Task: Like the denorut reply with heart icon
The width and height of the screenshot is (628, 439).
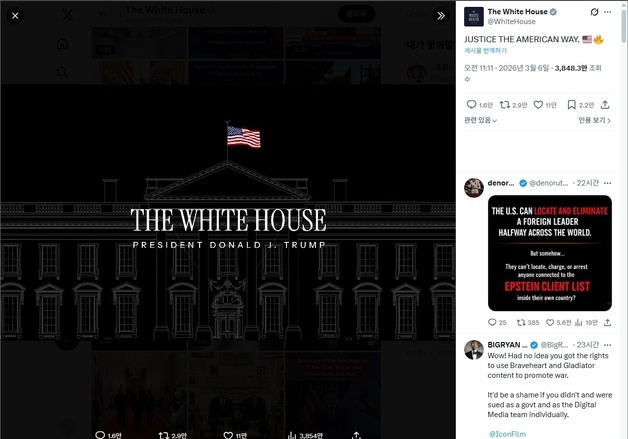Action: click(550, 322)
